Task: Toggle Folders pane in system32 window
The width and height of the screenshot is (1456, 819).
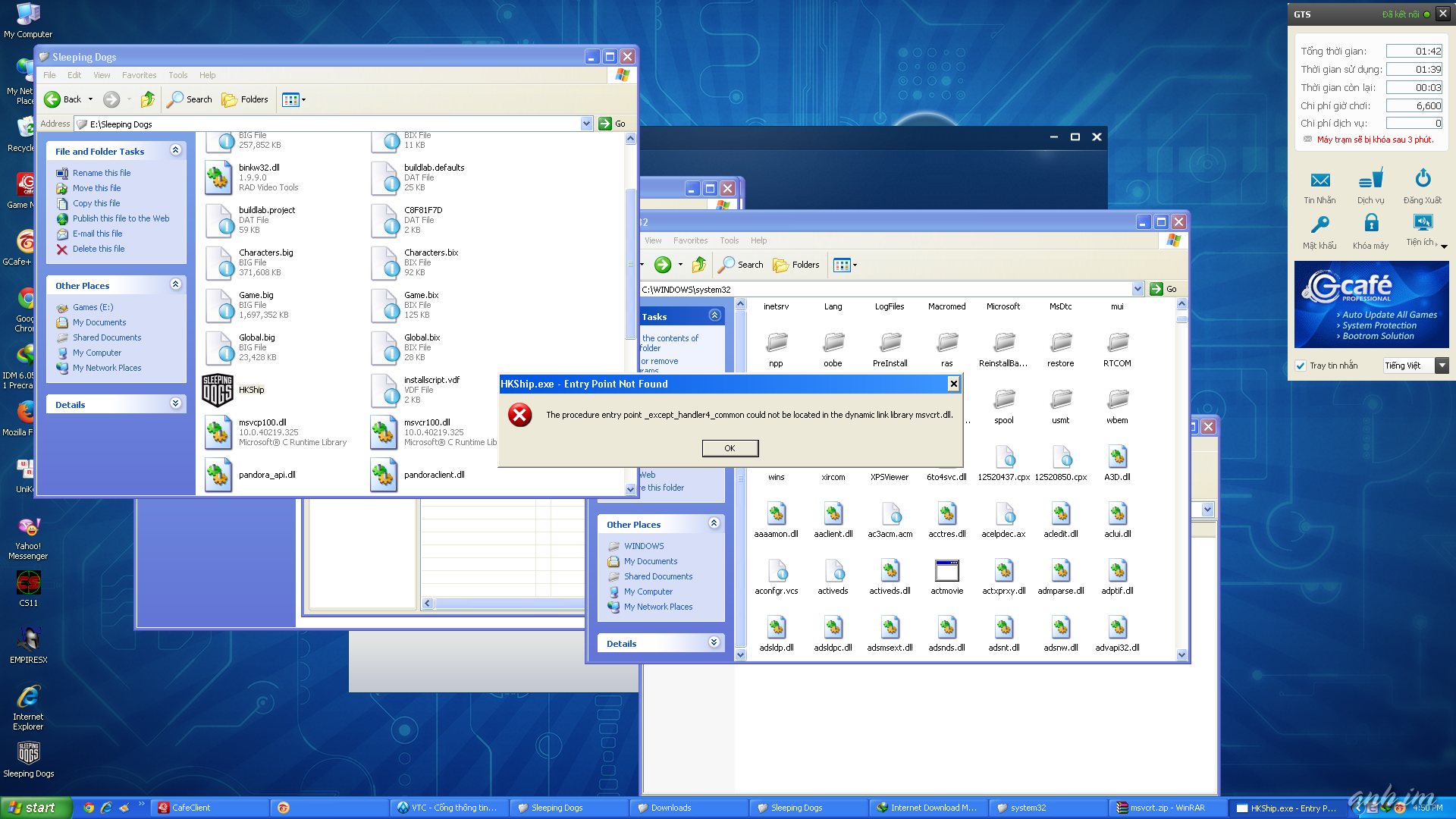Action: (796, 265)
